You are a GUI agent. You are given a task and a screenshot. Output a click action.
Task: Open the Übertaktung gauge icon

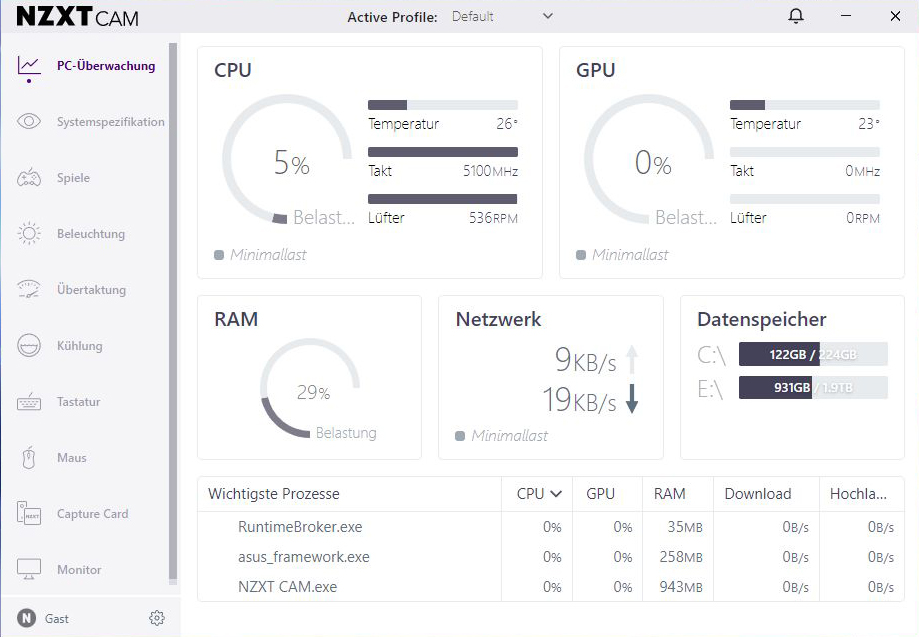29,290
